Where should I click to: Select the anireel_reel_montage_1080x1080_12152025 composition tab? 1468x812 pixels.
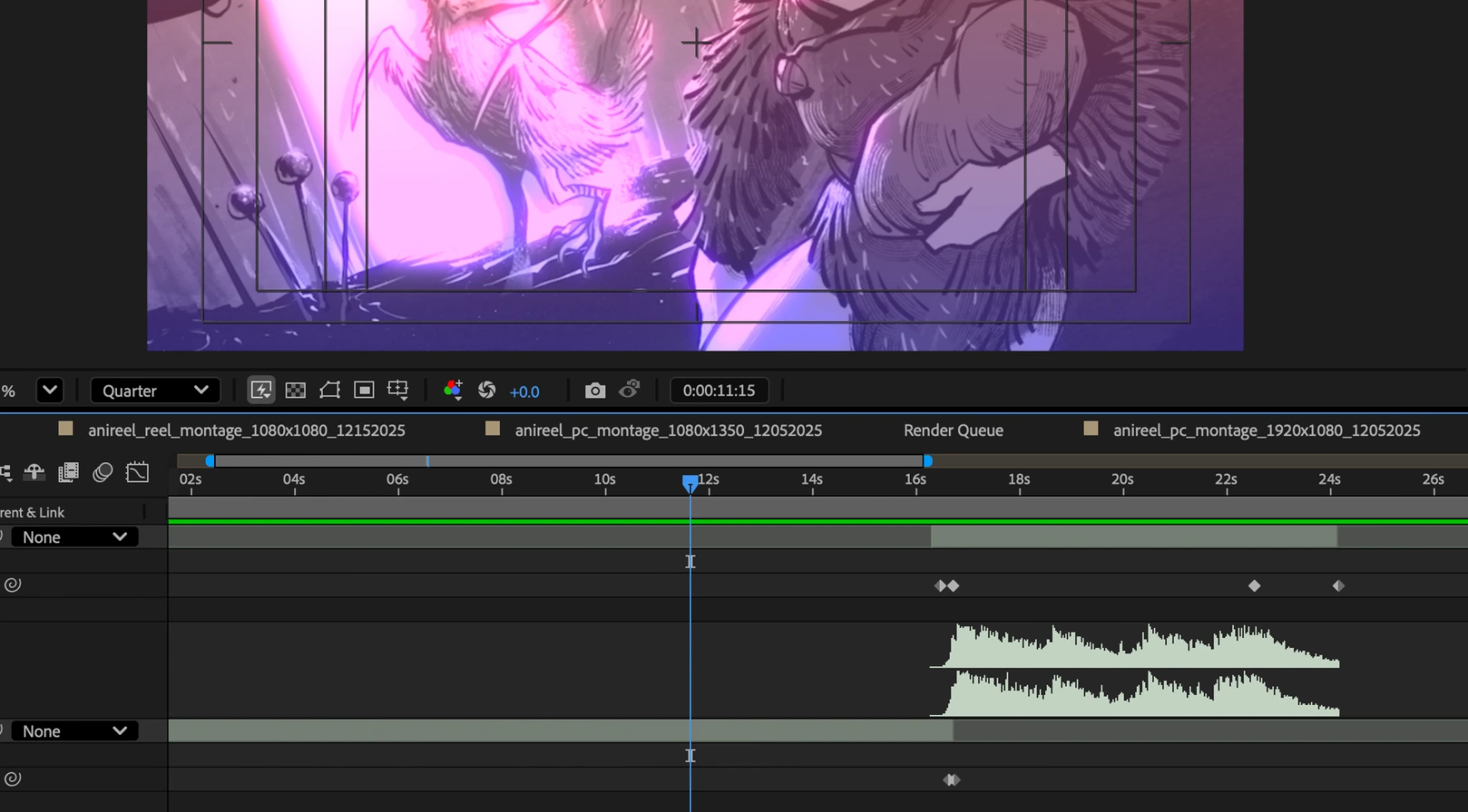click(x=246, y=430)
